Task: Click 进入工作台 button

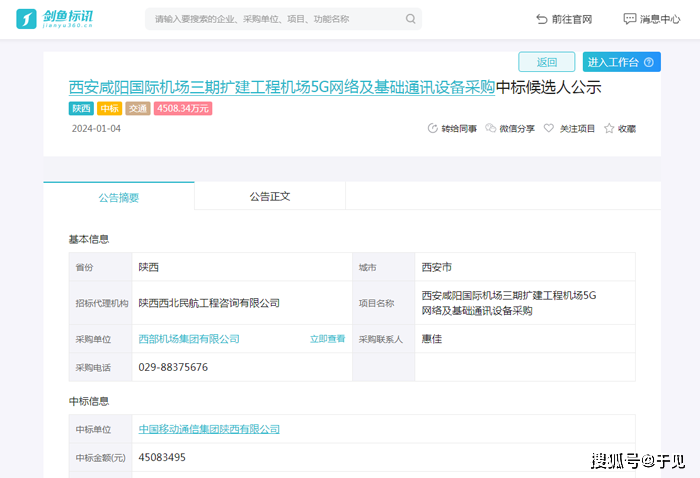Action: point(621,62)
